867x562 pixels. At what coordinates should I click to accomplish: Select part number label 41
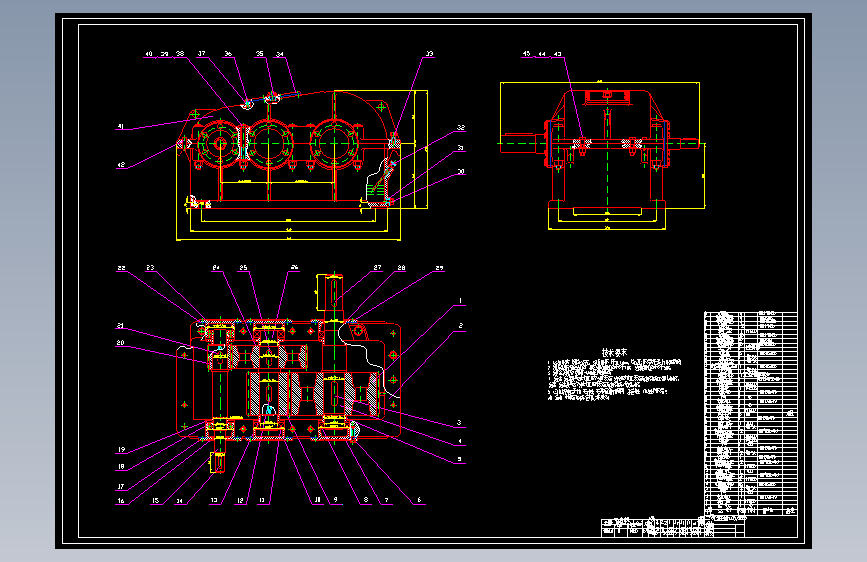[121, 127]
